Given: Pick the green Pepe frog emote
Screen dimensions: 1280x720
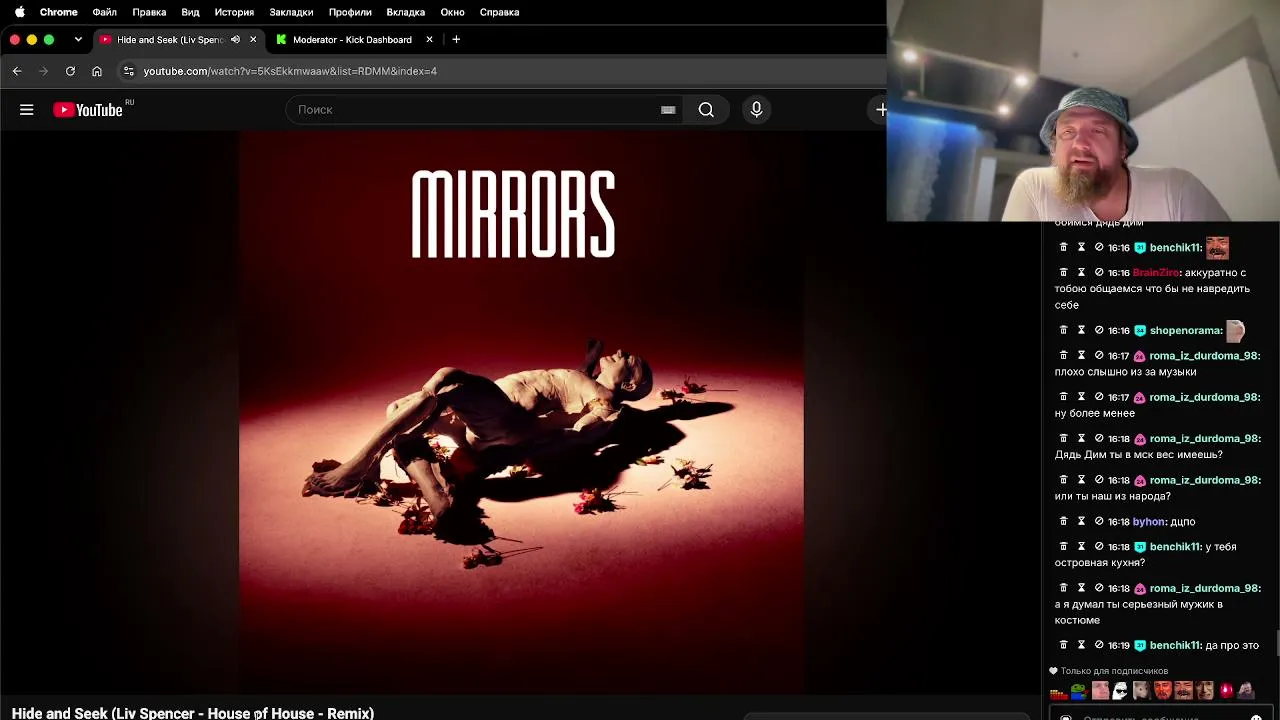Looking at the screenshot, I should coord(1079,691).
